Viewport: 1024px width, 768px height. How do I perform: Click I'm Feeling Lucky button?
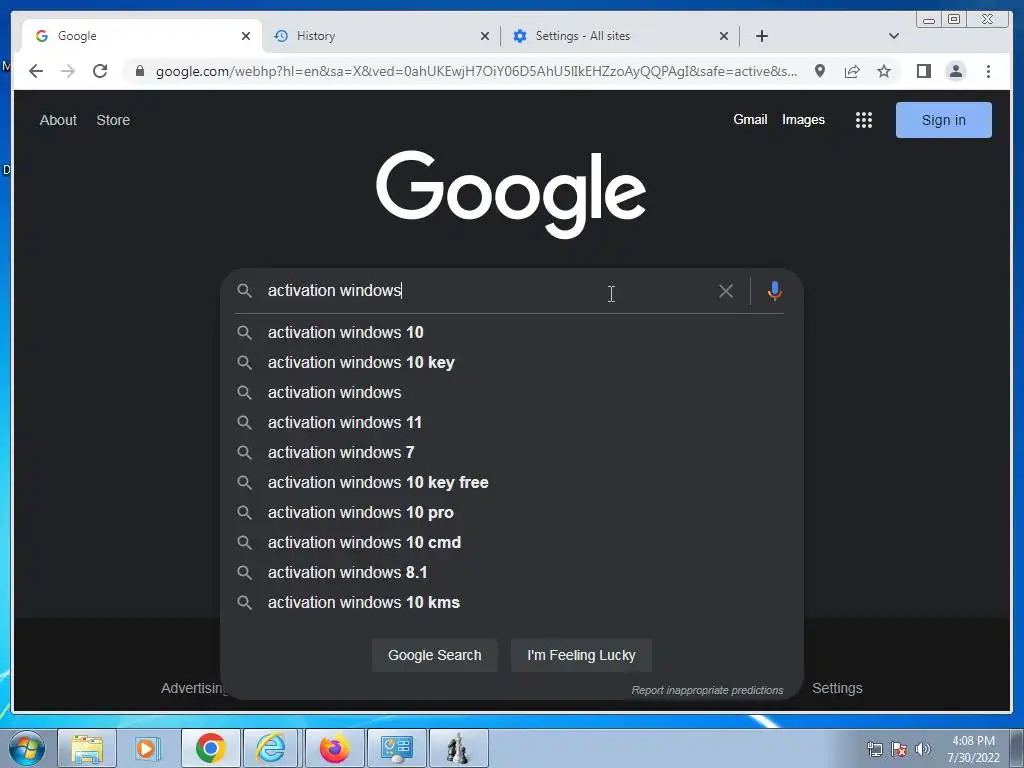click(581, 655)
